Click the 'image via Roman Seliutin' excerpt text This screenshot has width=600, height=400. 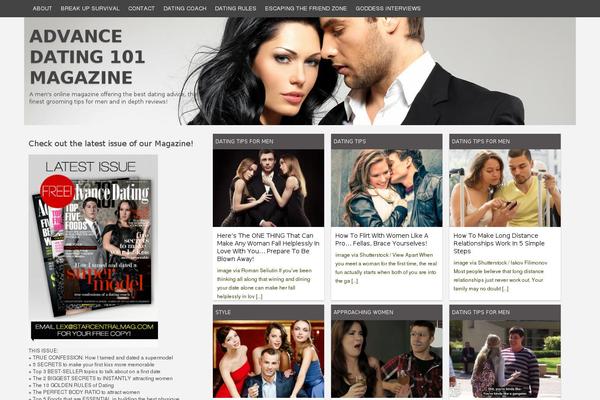(265, 283)
